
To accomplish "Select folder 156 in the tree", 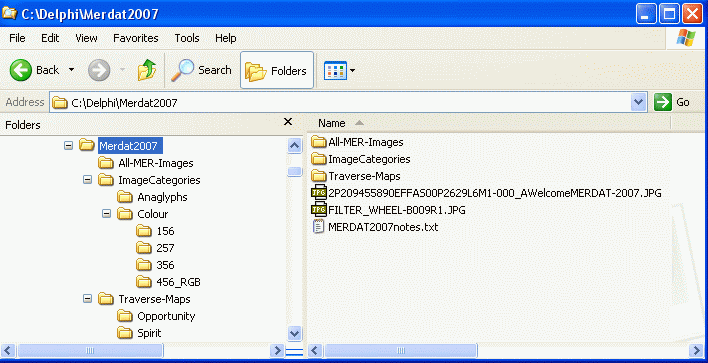I will (165, 231).
